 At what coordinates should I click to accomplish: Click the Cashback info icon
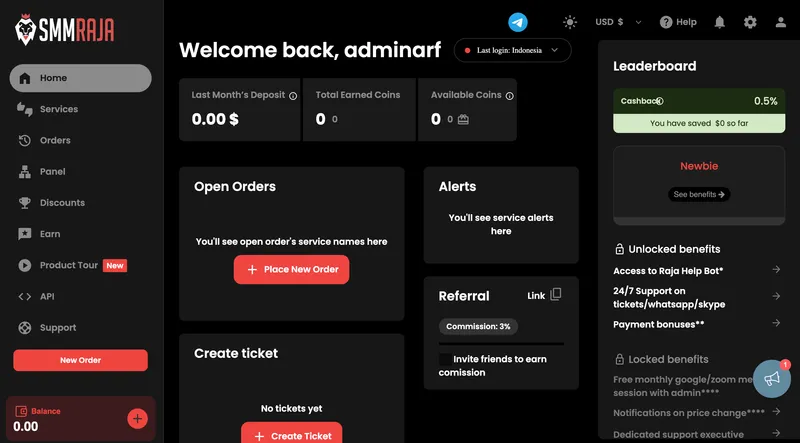coord(659,101)
